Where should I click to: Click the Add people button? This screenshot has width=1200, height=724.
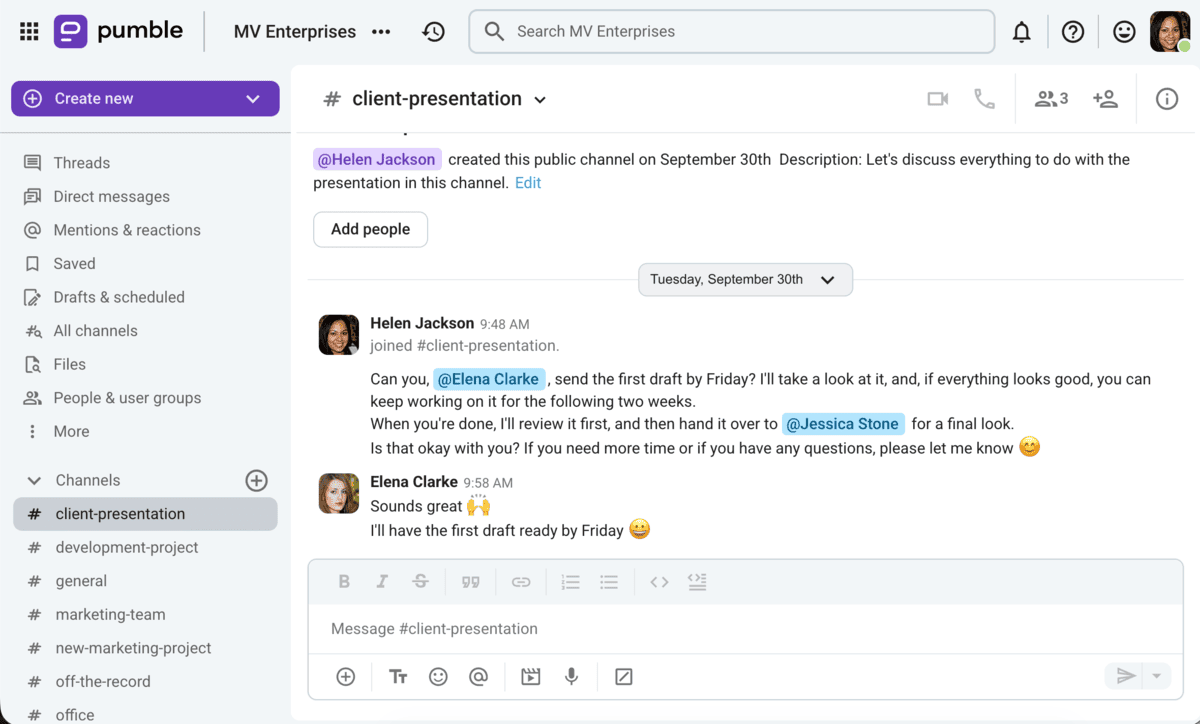(x=370, y=229)
